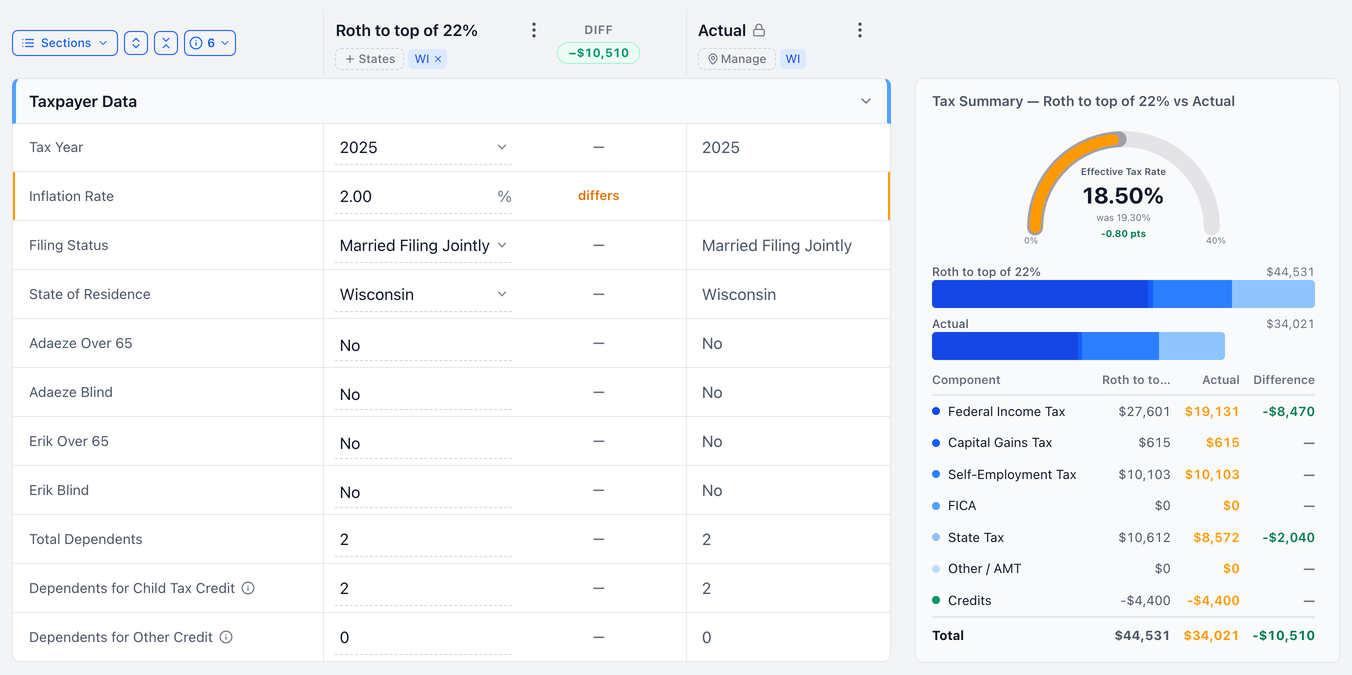Click the Total value $44,531

[1142, 636]
